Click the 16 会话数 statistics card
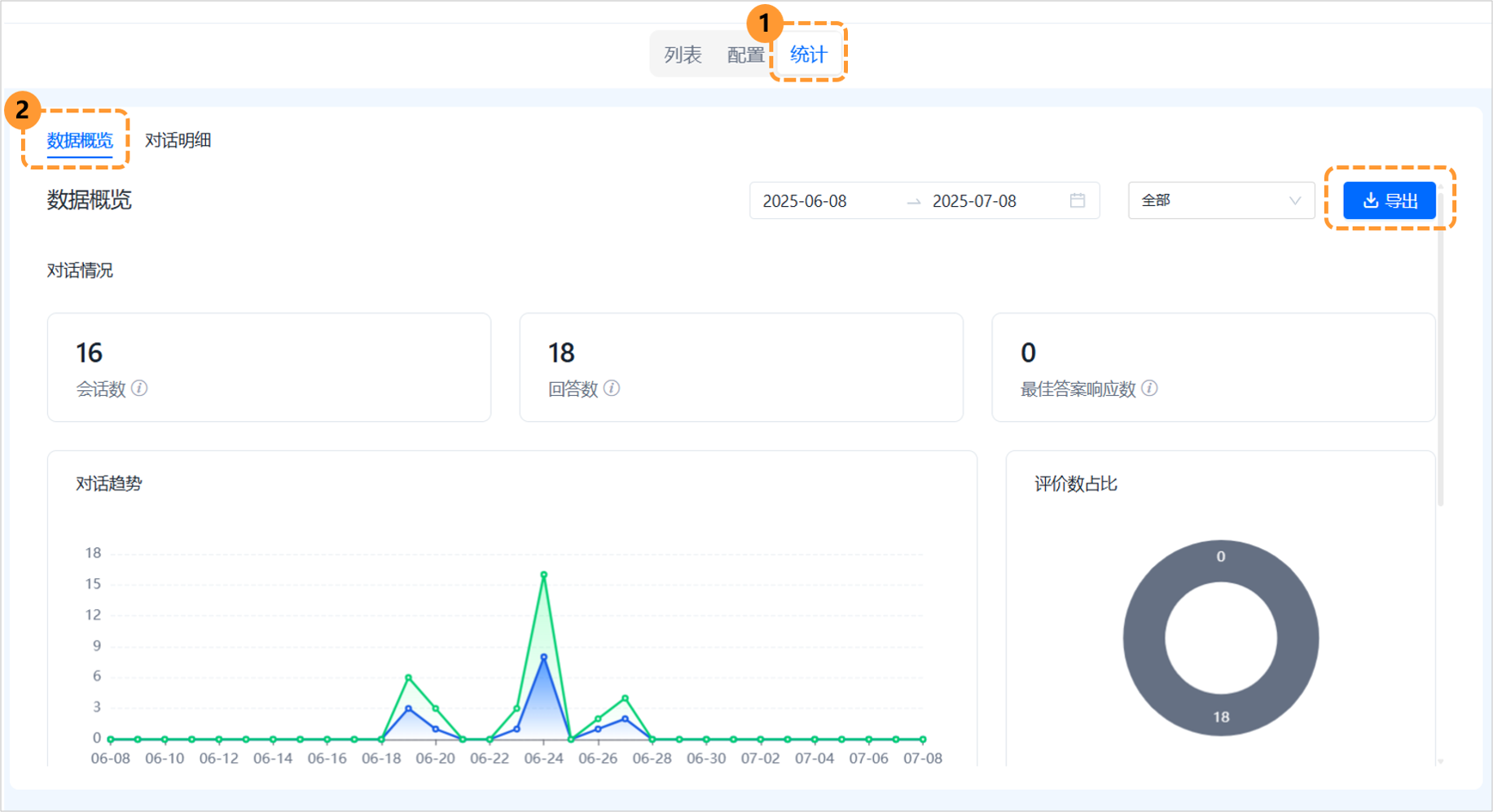This screenshot has width=1493, height=812. click(269, 367)
